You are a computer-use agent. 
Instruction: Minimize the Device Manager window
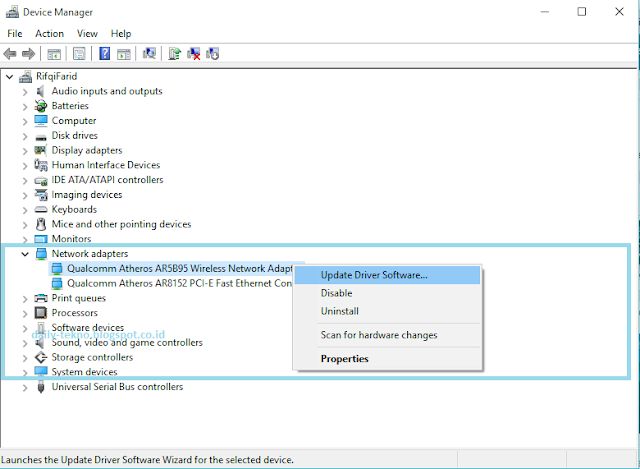[544, 12]
